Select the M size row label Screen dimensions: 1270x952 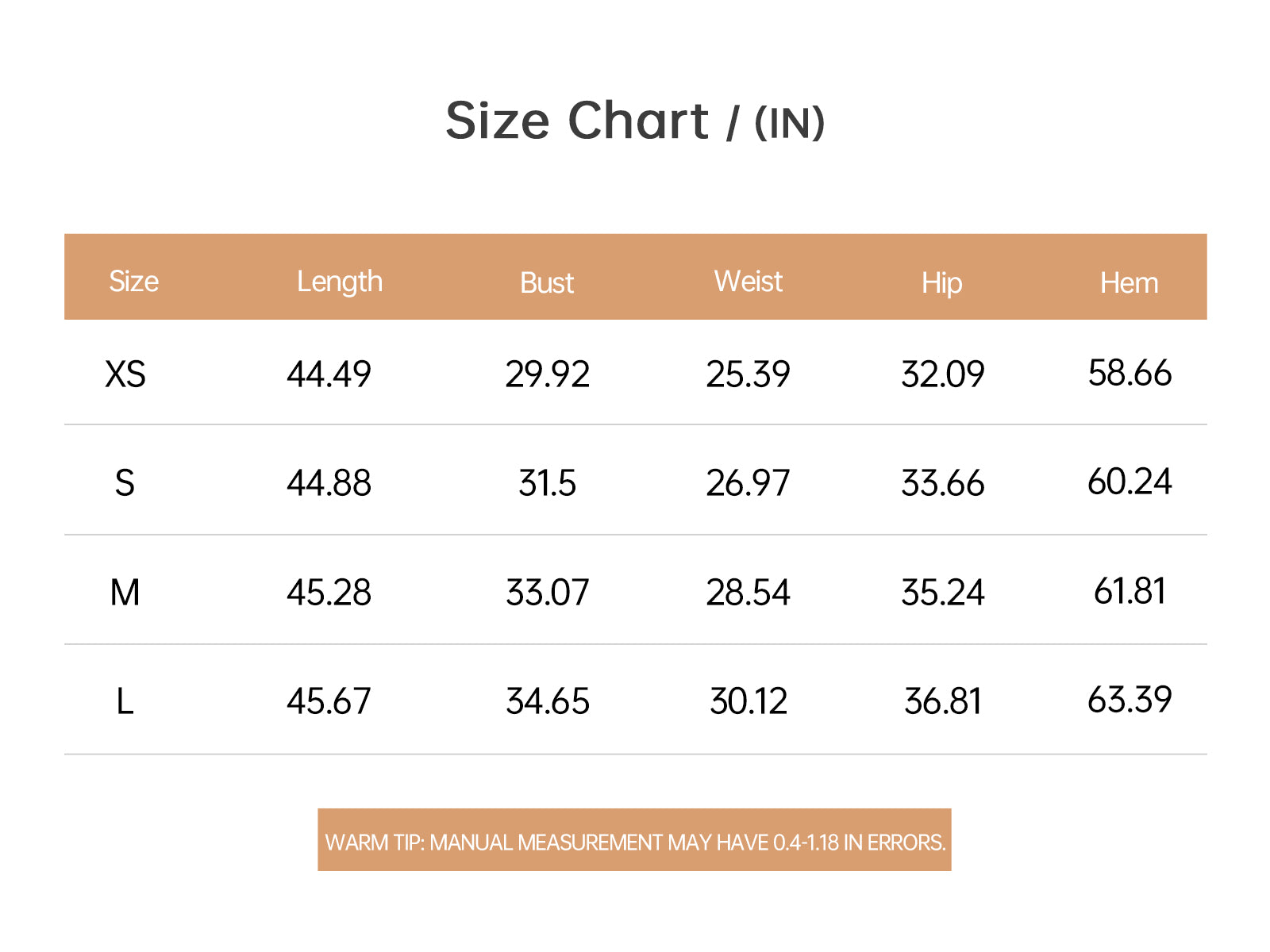point(125,593)
